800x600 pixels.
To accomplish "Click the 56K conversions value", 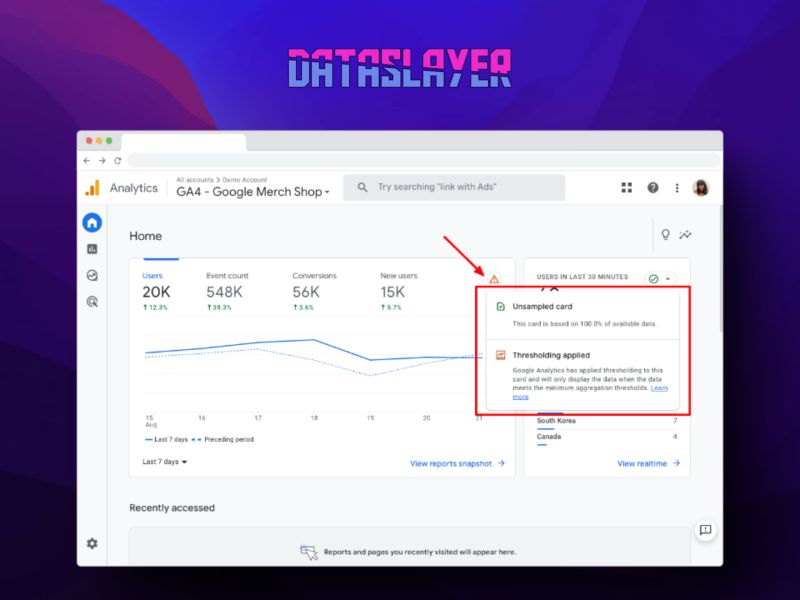I will 306,292.
